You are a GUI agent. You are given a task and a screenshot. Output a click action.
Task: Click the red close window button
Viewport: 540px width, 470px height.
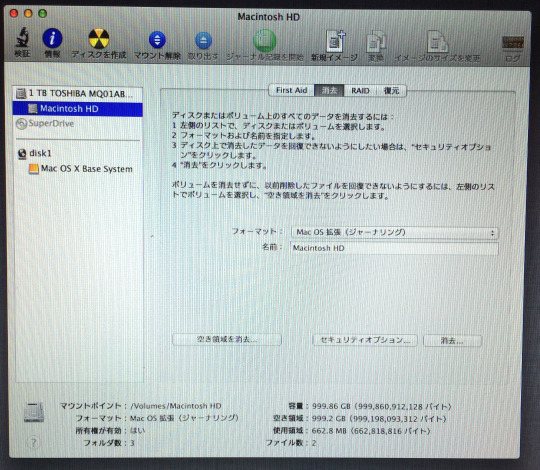(14, 13)
